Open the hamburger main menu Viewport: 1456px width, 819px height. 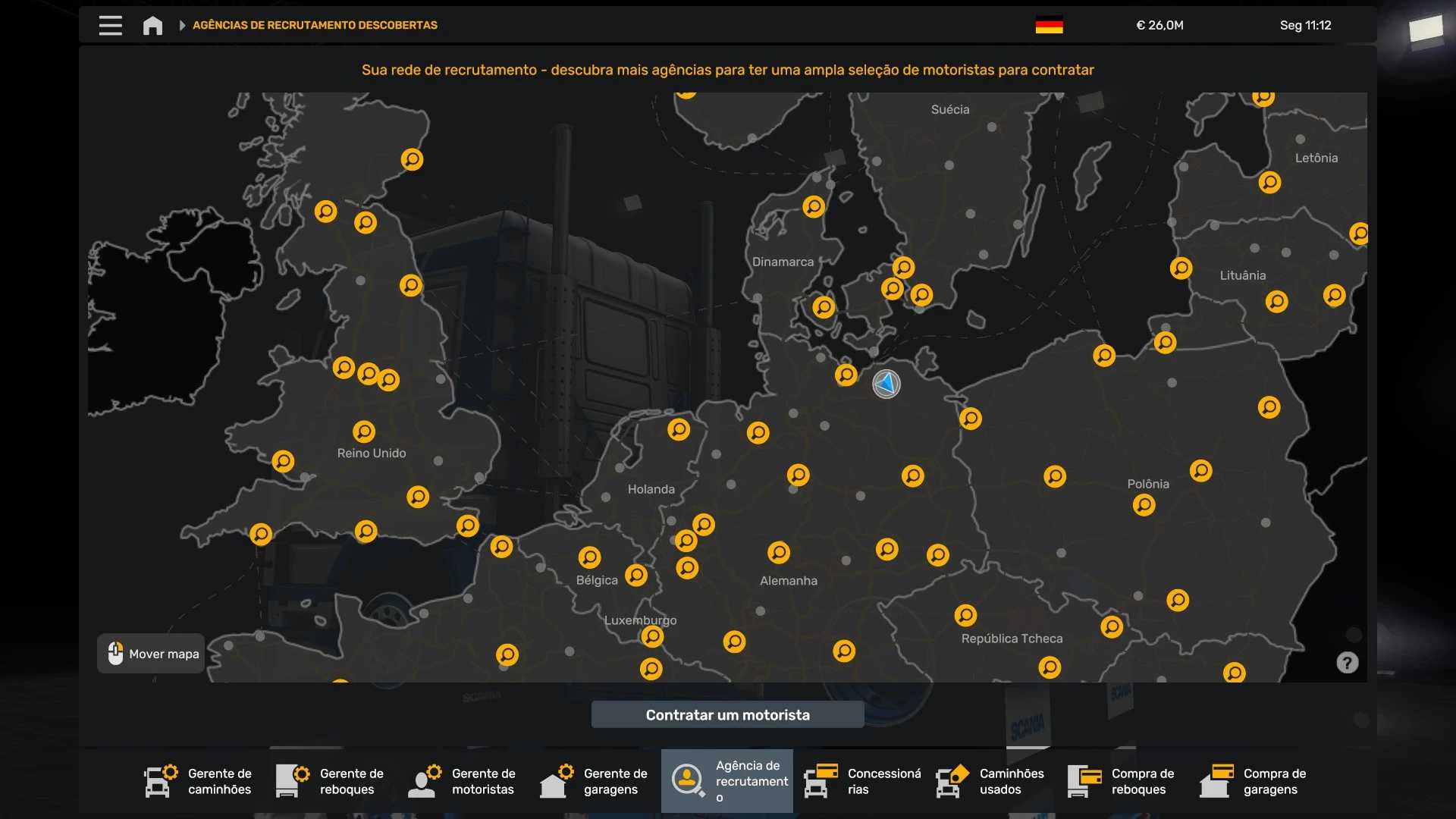point(110,25)
